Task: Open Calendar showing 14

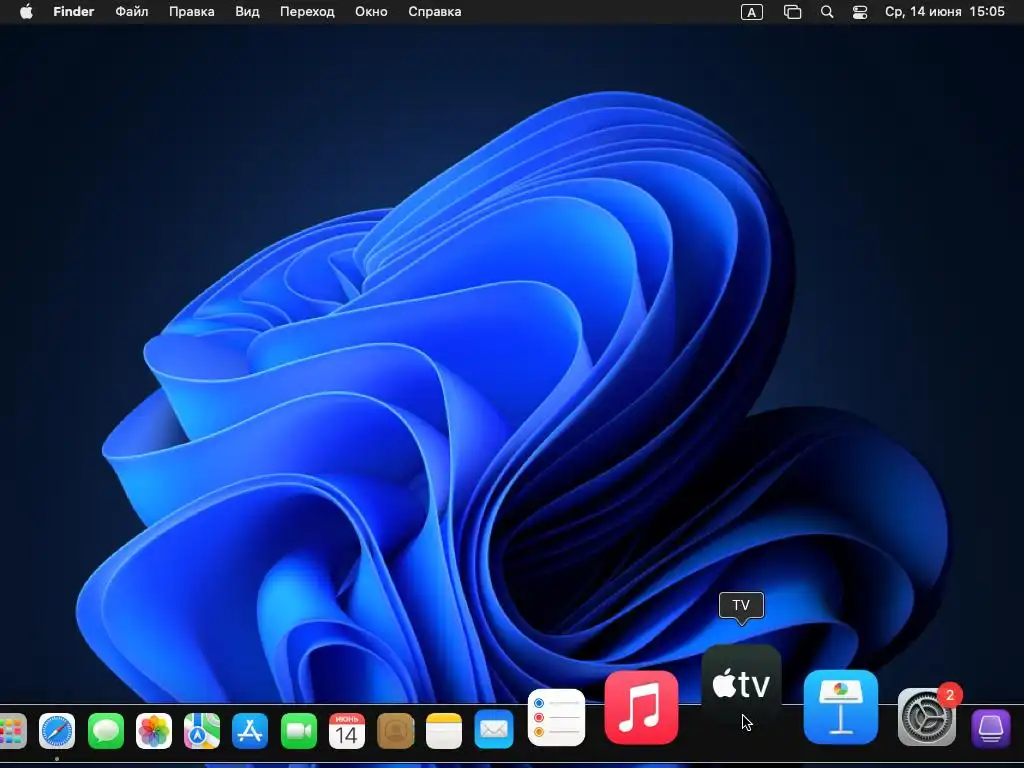Action: click(x=347, y=730)
